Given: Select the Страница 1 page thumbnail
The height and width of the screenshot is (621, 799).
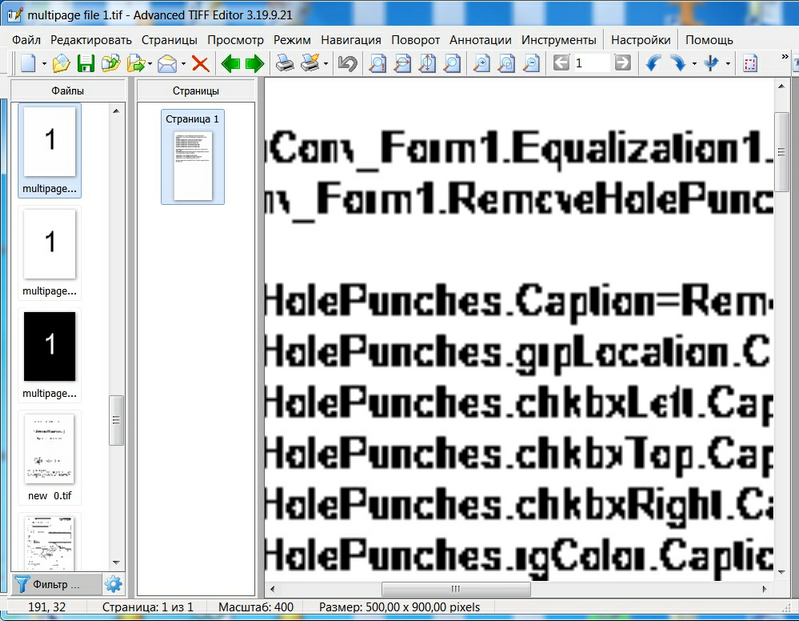Looking at the screenshot, I should point(193,157).
